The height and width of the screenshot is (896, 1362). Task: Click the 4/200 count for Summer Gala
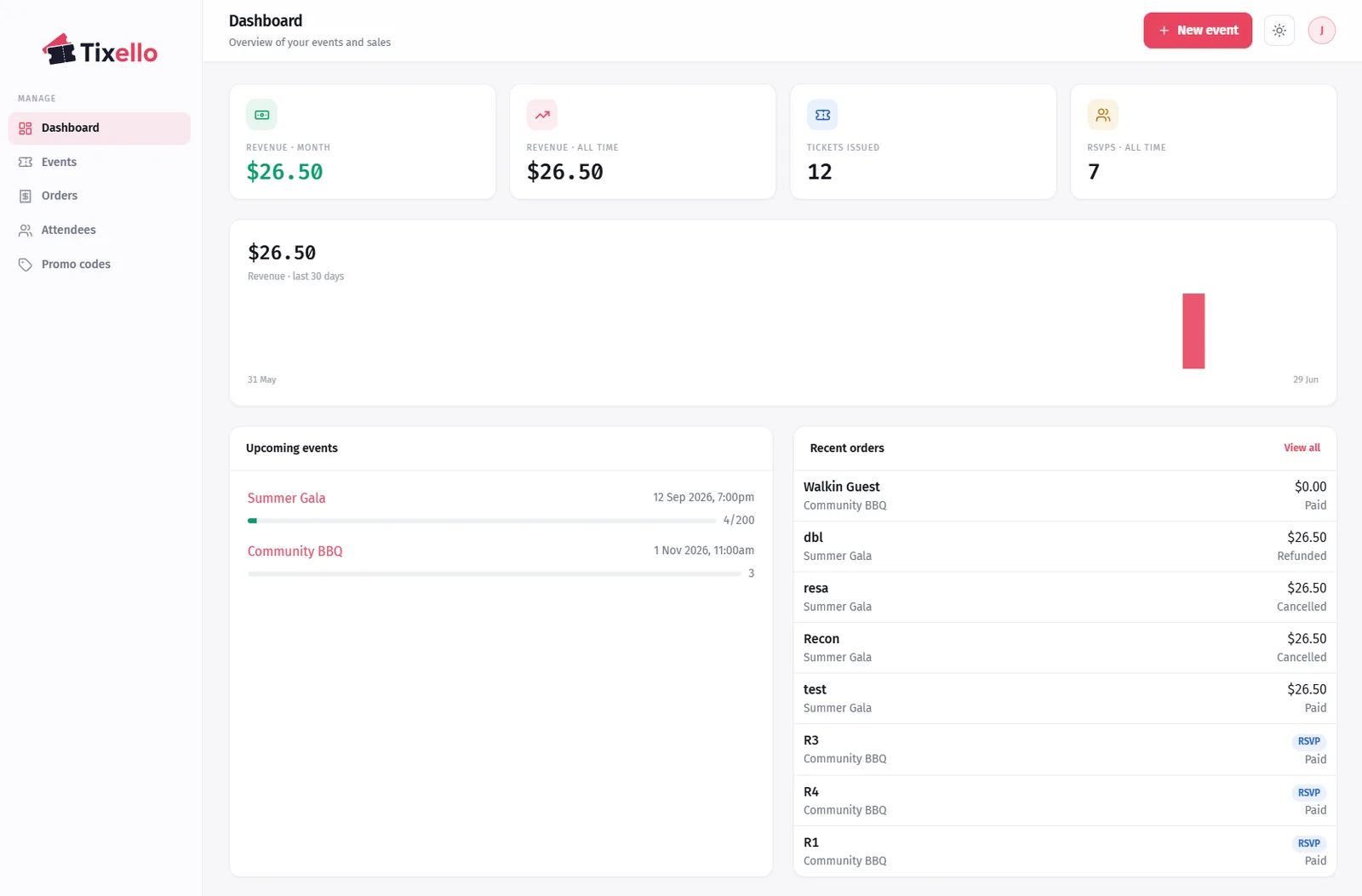(739, 520)
